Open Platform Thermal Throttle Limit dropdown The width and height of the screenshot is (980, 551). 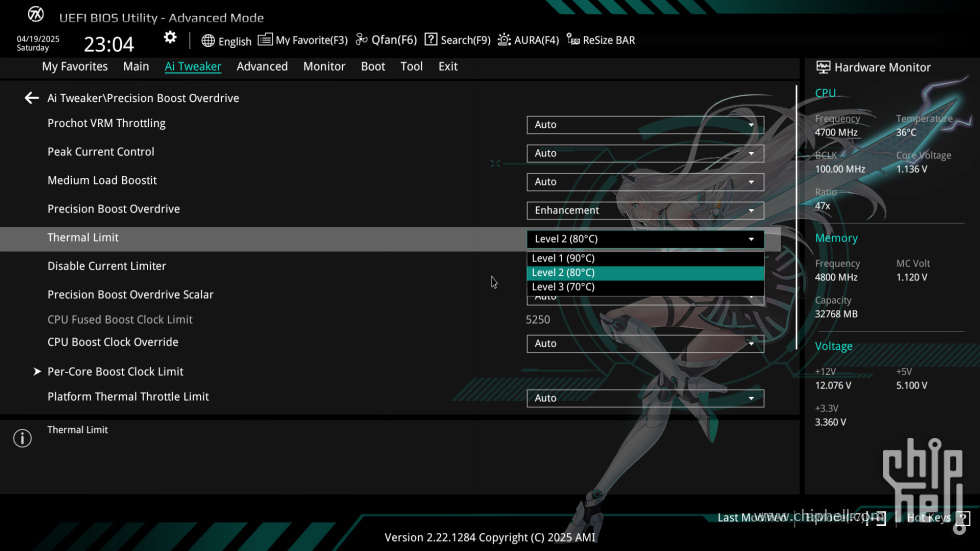tap(645, 398)
